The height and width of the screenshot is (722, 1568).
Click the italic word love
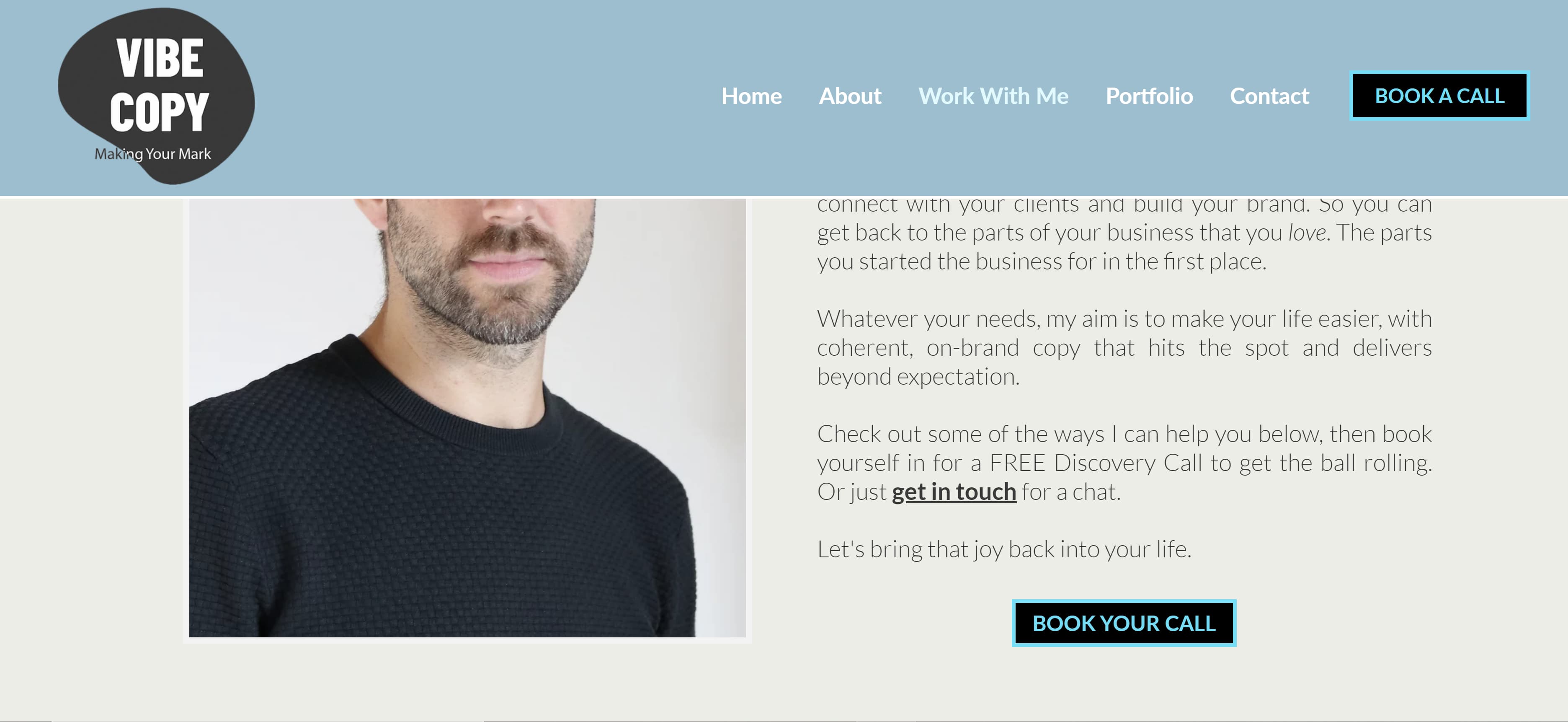[x=1307, y=233]
